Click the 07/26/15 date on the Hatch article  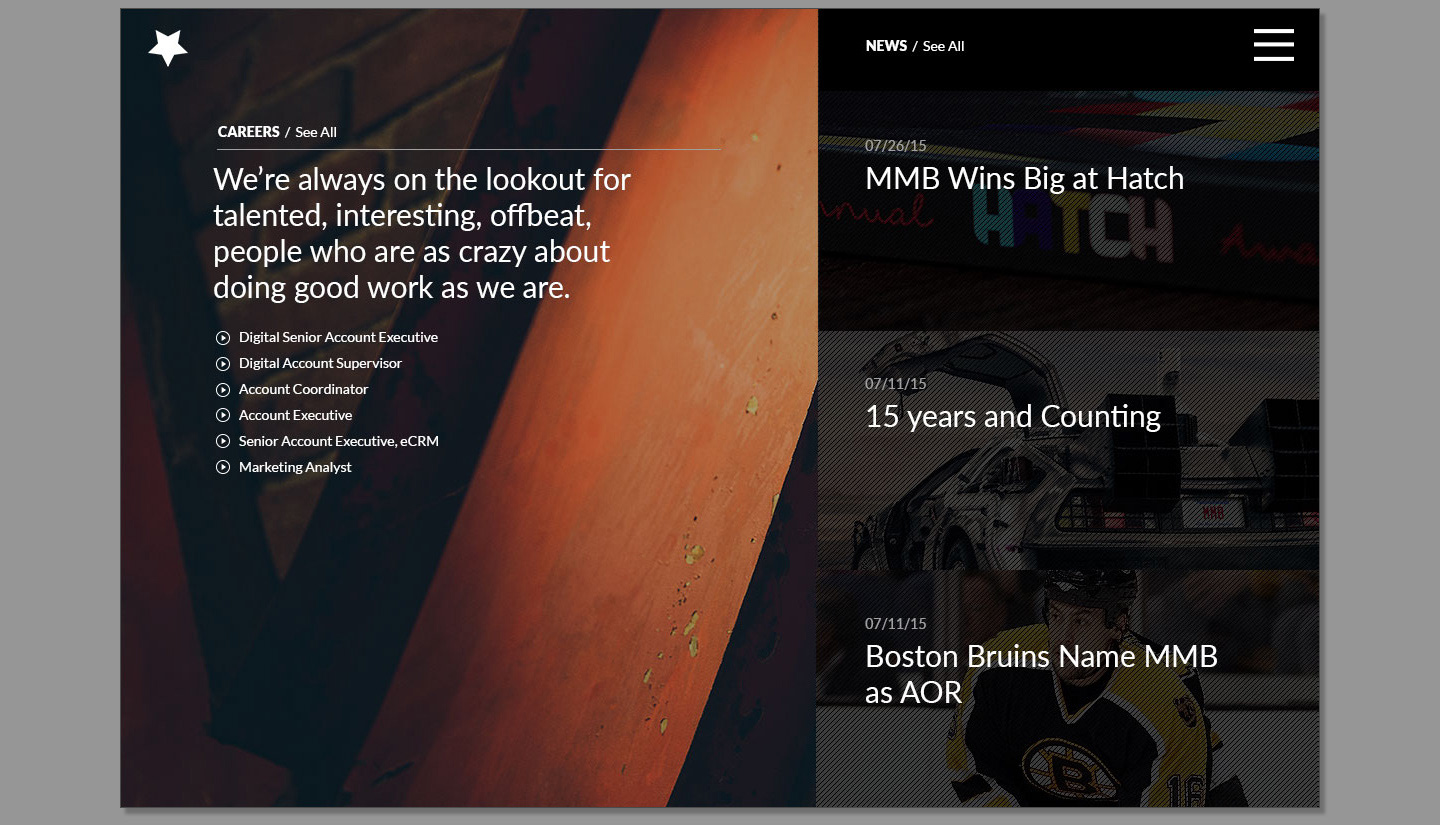(x=896, y=146)
